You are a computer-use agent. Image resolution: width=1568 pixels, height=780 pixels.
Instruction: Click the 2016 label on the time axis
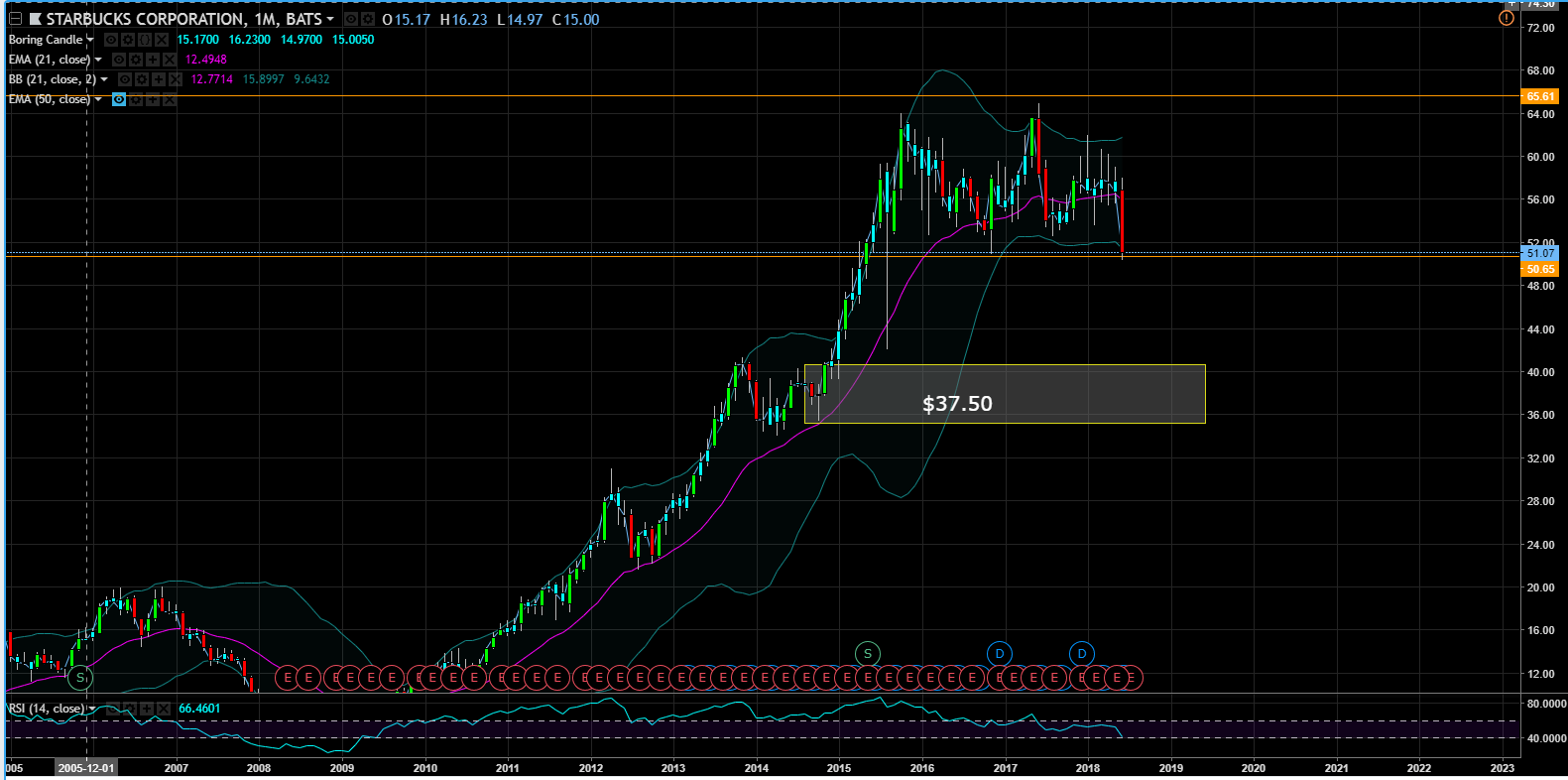click(x=922, y=768)
